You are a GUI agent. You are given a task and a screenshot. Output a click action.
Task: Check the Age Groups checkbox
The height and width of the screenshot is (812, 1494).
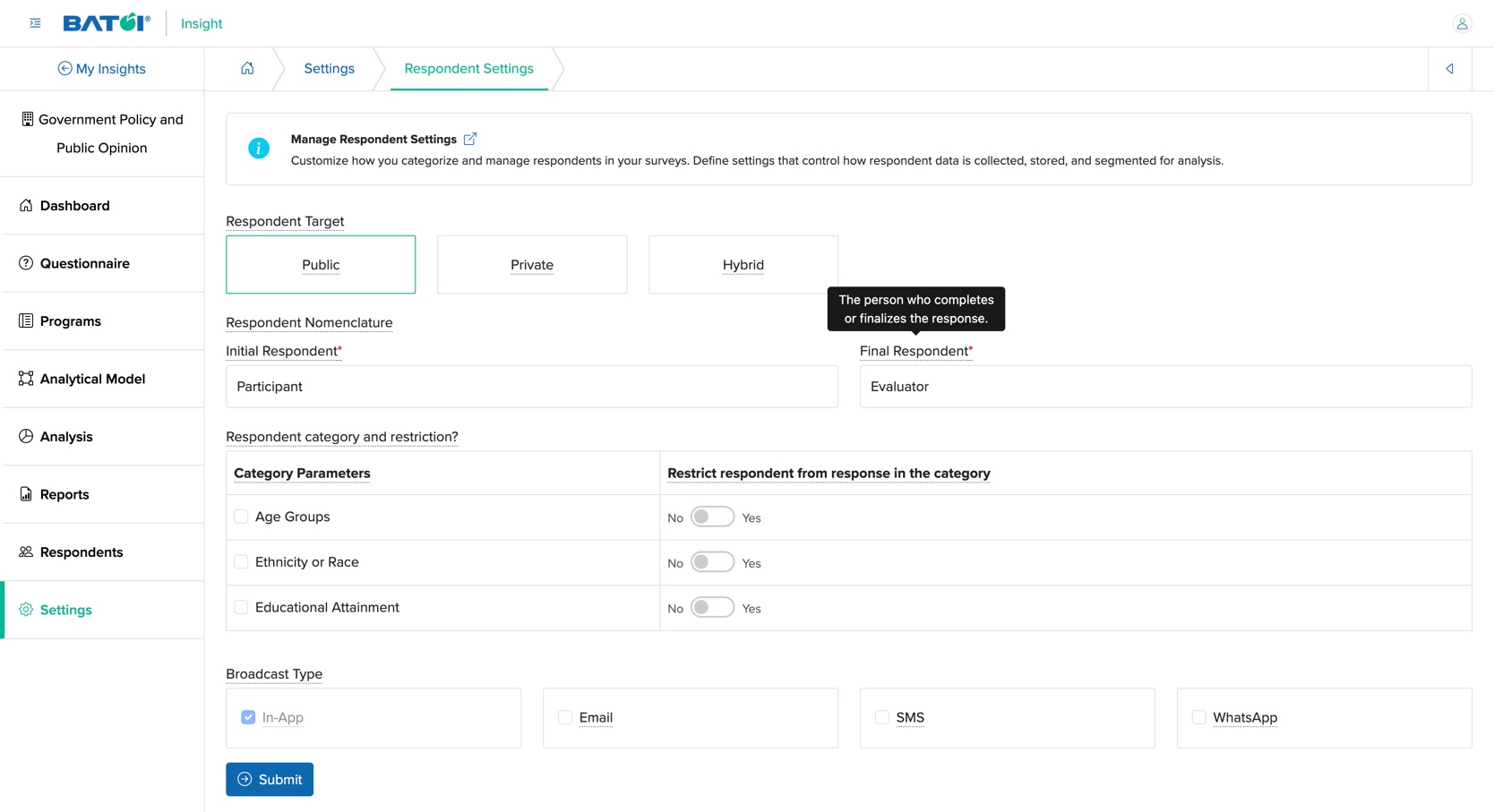coord(241,517)
